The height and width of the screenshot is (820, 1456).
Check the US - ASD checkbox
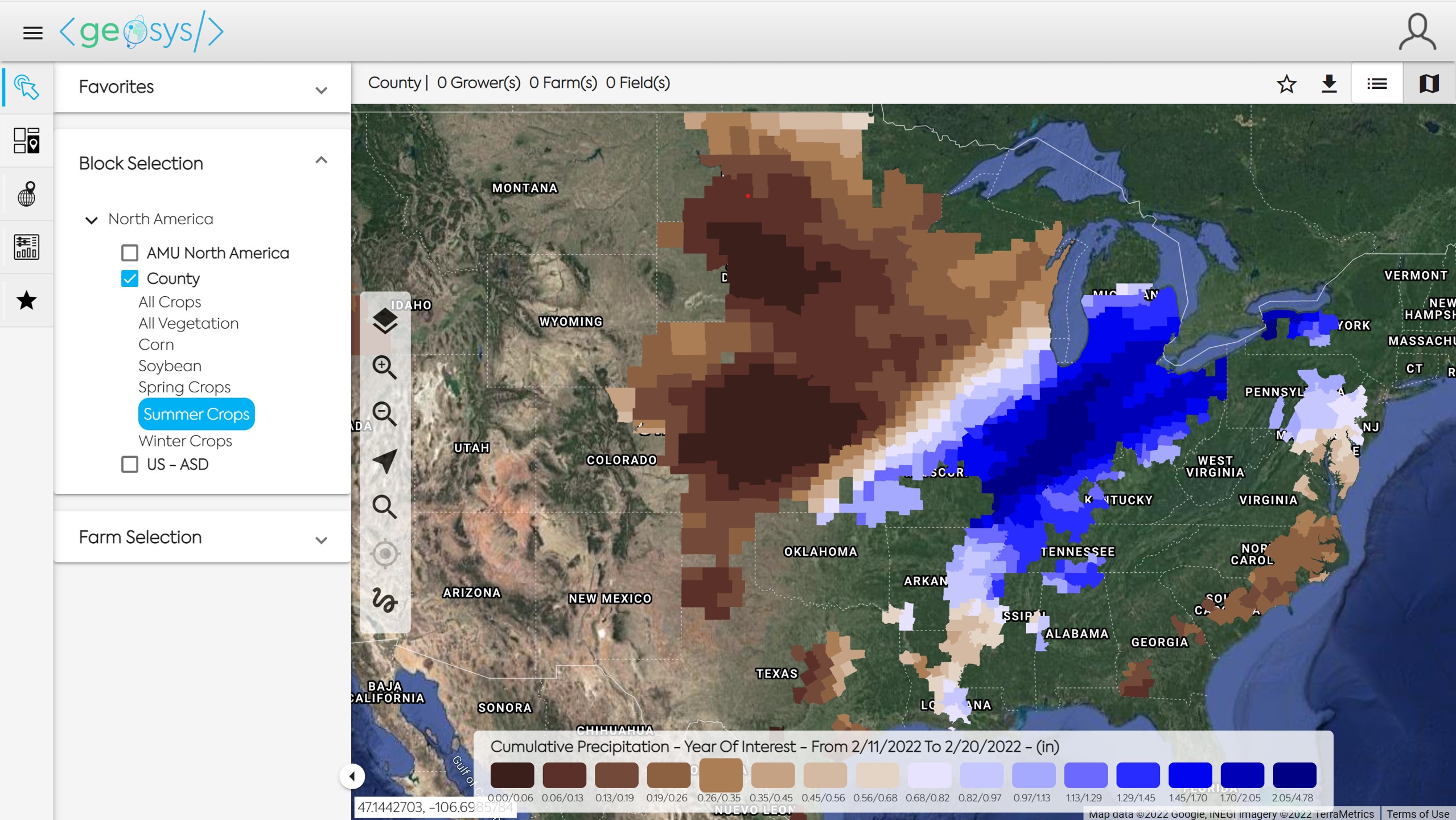coord(130,465)
